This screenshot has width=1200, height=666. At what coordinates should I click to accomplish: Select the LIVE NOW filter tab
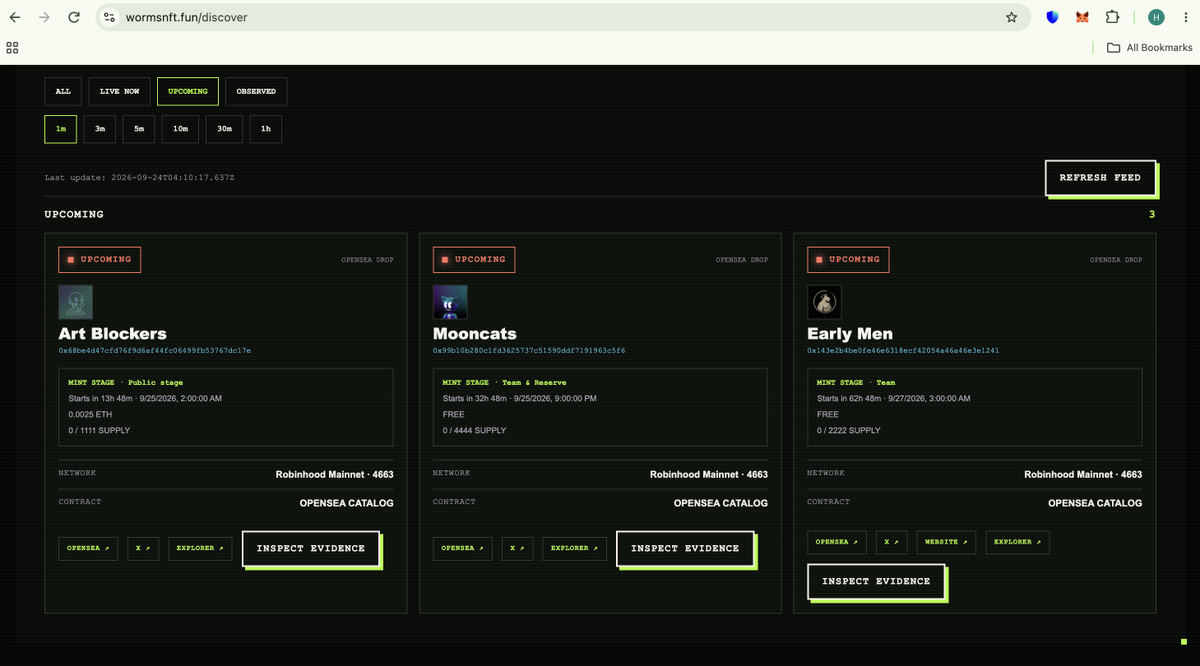click(119, 91)
